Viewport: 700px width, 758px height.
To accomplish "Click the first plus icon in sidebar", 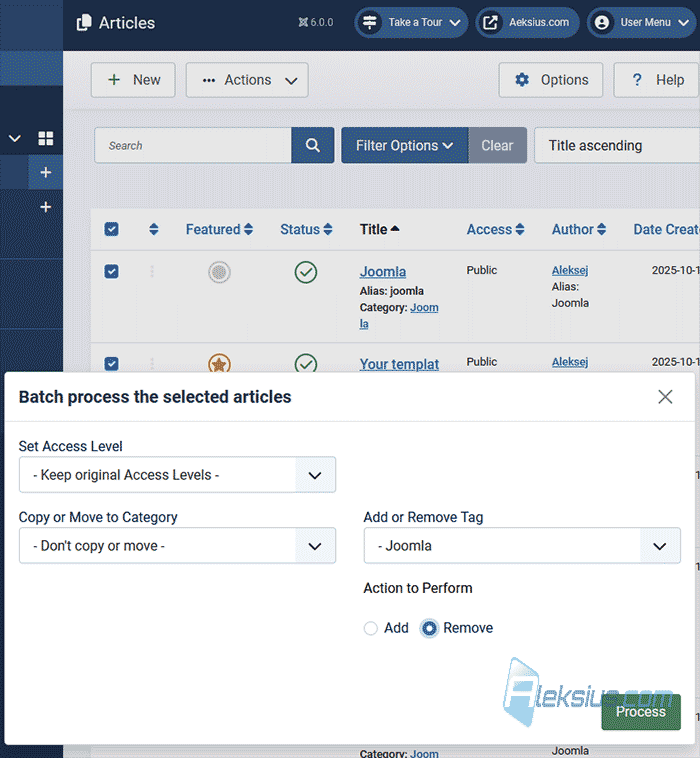I will tap(45, 172).
